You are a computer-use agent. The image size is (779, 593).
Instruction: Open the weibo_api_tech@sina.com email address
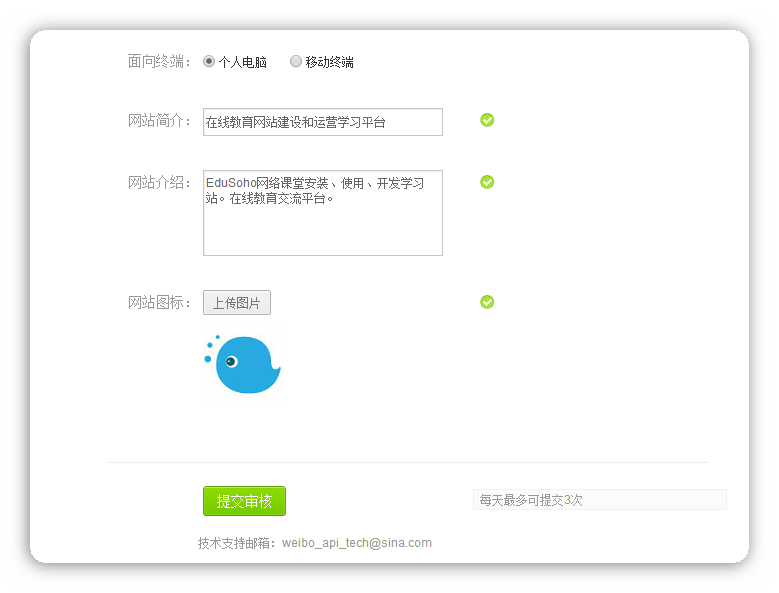(x=356, y=543)
